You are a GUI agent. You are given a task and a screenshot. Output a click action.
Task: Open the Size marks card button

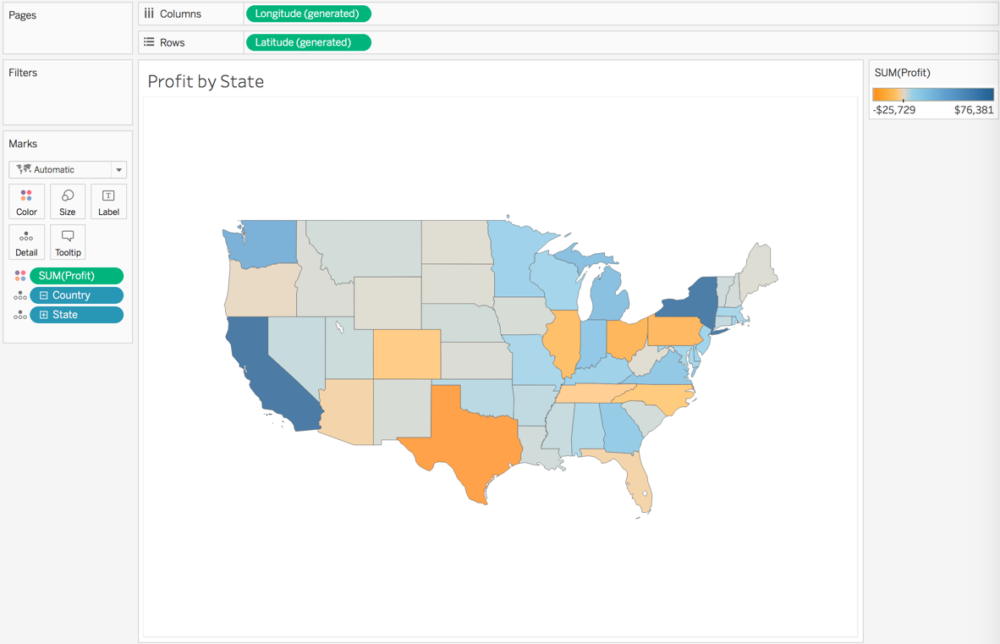pyautogui.click(x=68, y=201)
